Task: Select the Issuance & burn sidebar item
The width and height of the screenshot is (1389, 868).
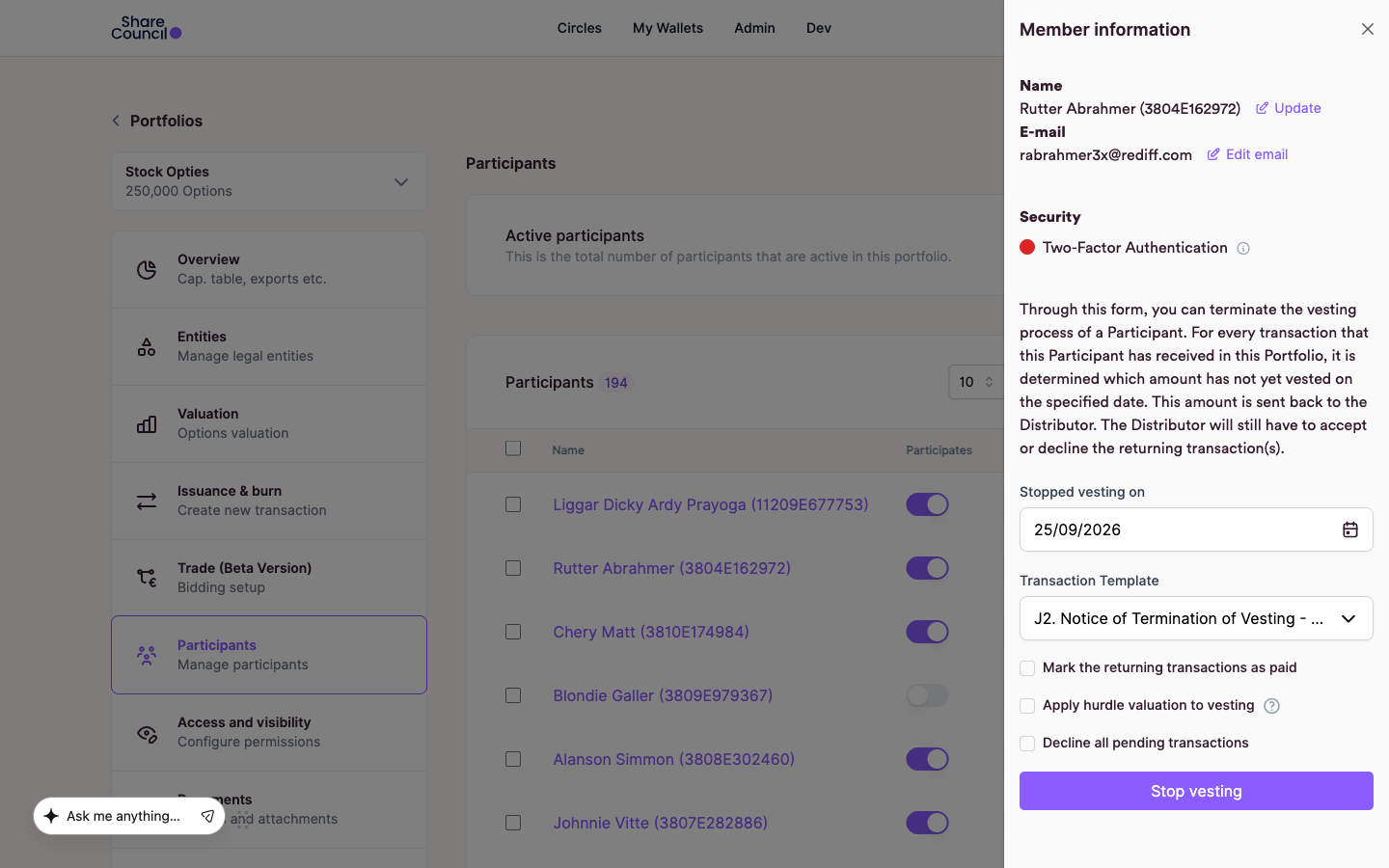Action: click(x=269, y=501)
